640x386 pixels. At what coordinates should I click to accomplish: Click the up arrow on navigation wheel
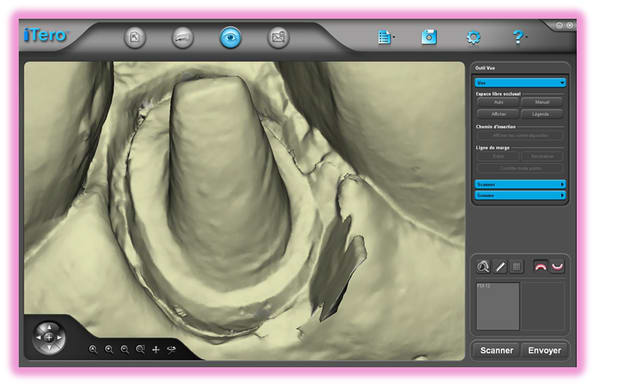tap(49, 327)
